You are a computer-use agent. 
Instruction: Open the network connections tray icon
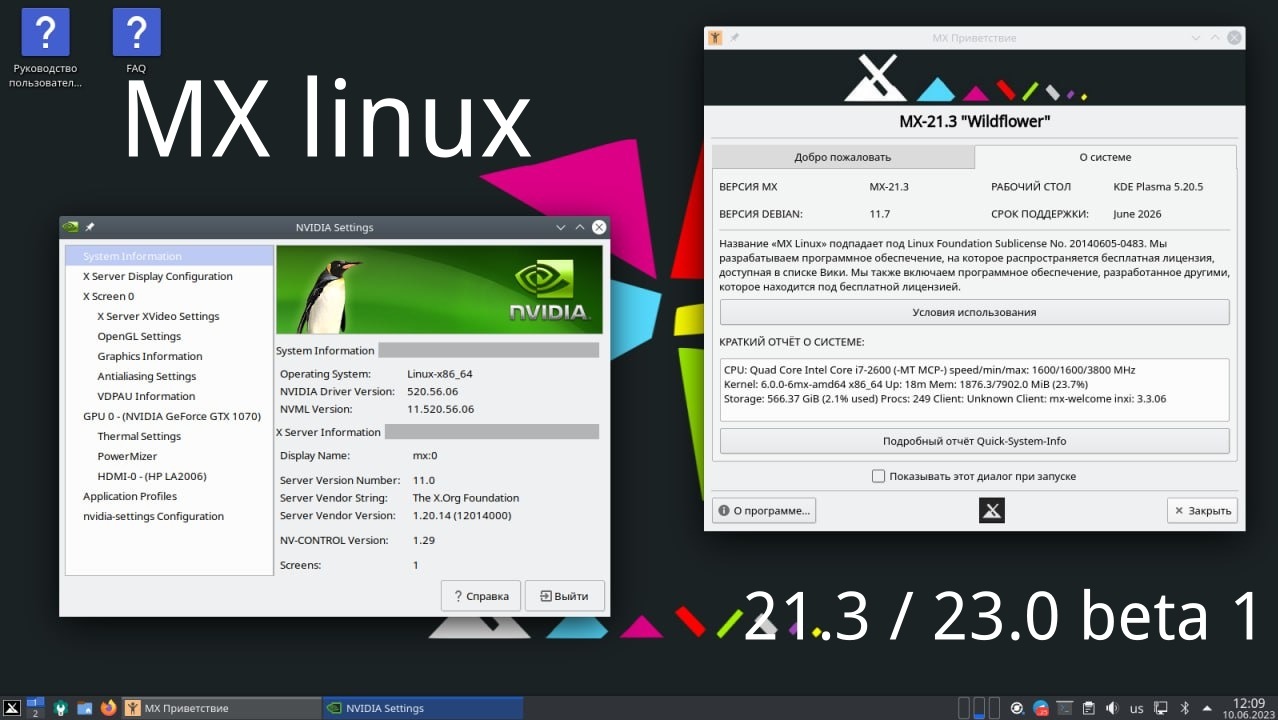click(x=1160, y=708)
